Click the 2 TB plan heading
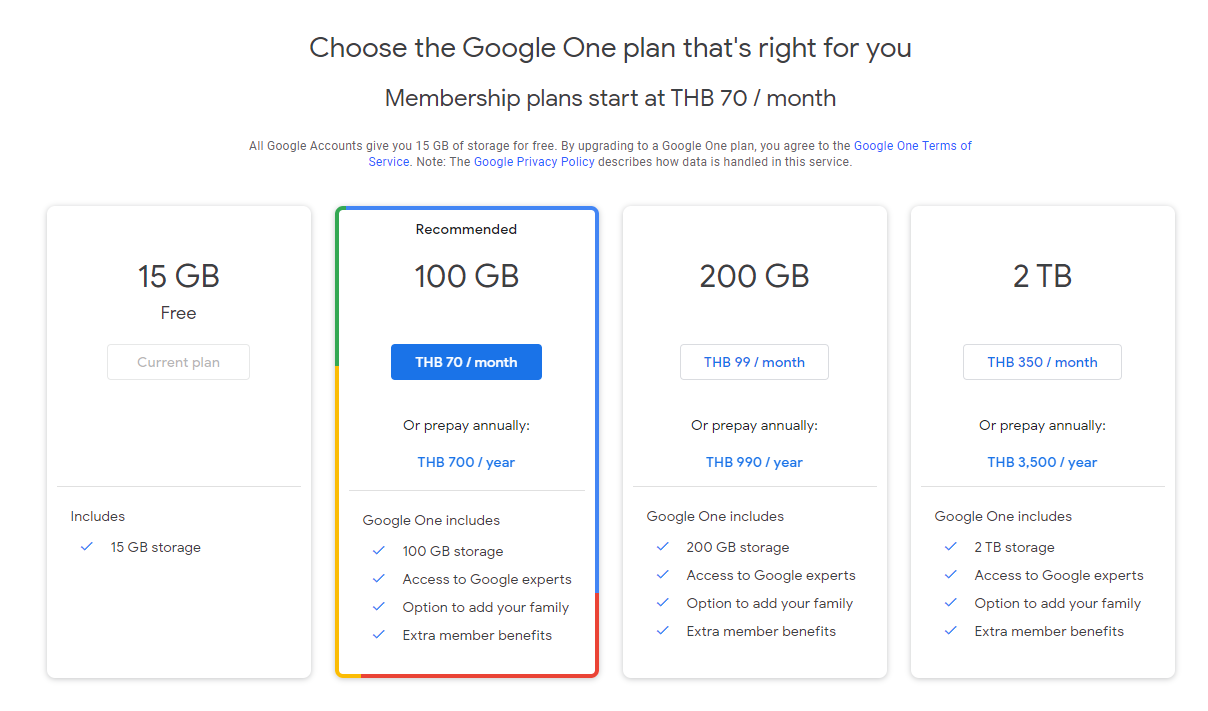This screenshot has height=711, width=1208. click(x=1042, y=276)
